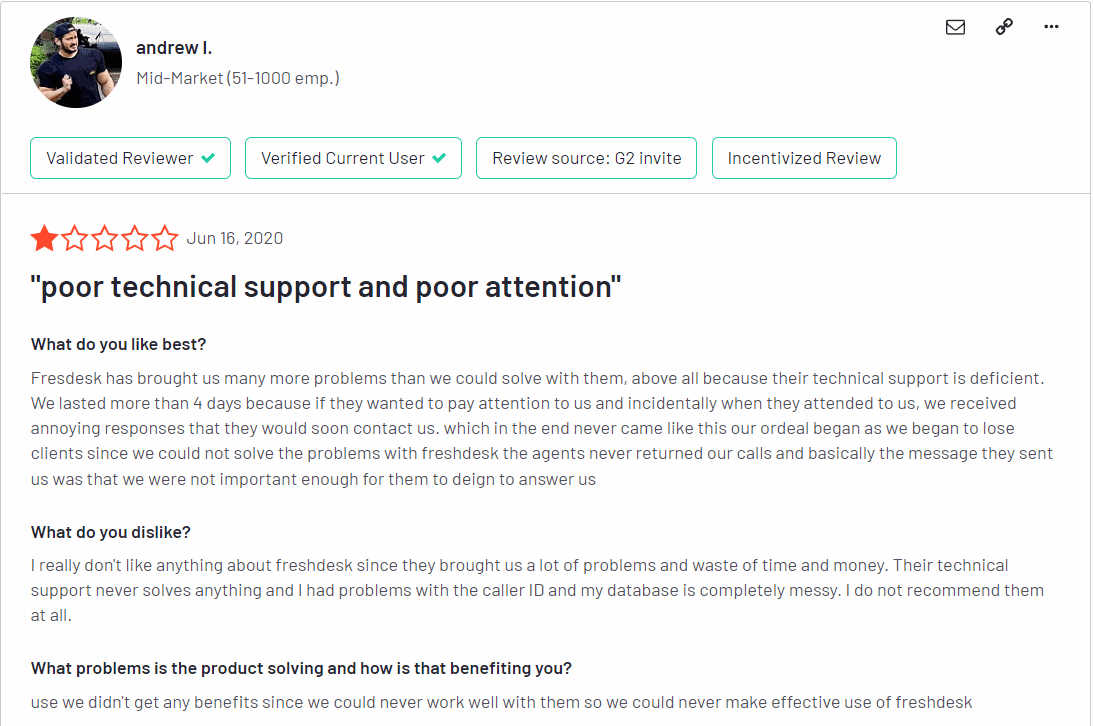1093x726 pixels.
Task: Click the envelope email icon
Action: tap(955, 27)
